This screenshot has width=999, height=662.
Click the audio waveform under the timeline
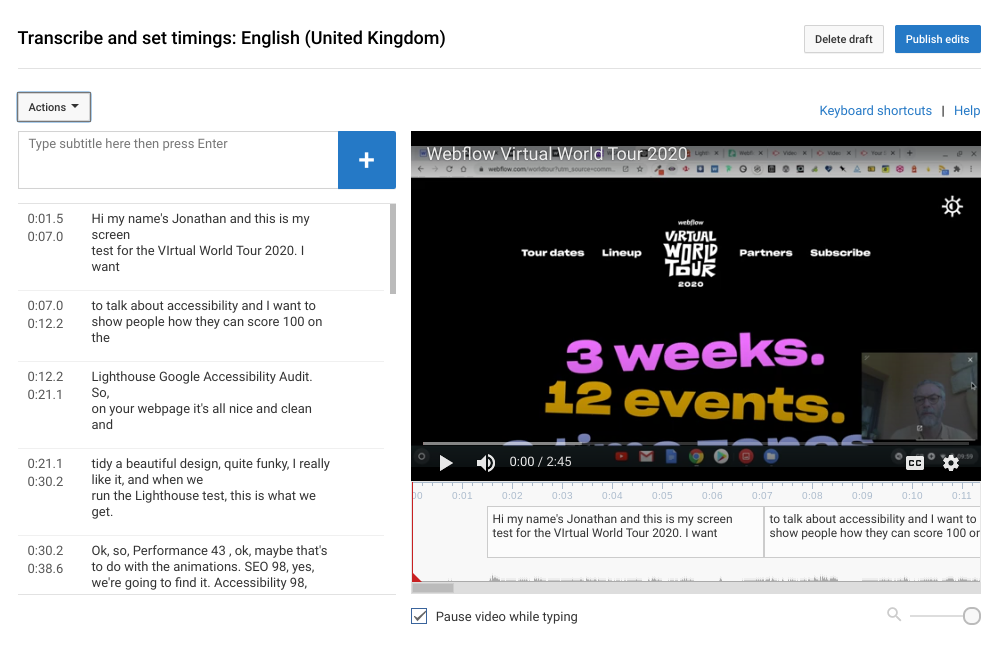click(696, 577)
